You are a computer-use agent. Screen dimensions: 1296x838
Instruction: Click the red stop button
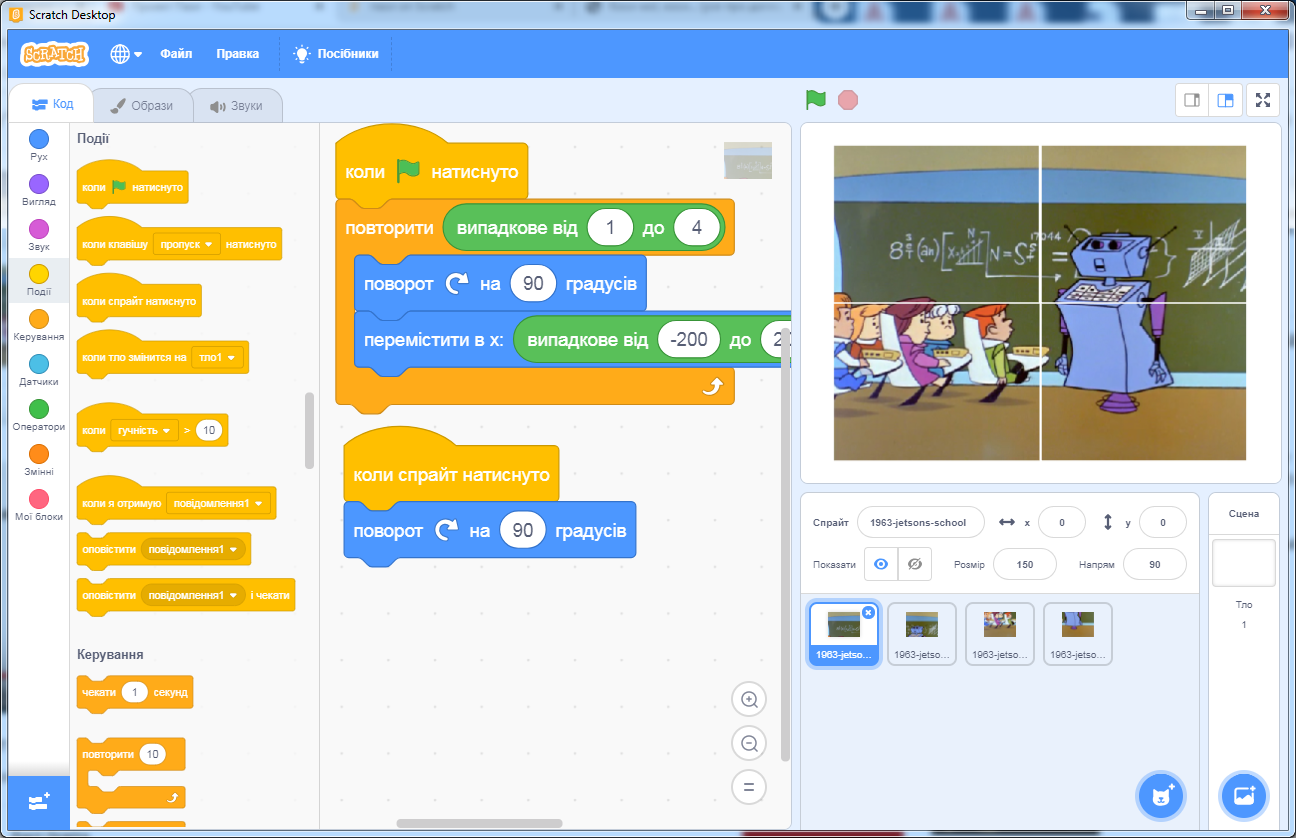pos(848,100)
